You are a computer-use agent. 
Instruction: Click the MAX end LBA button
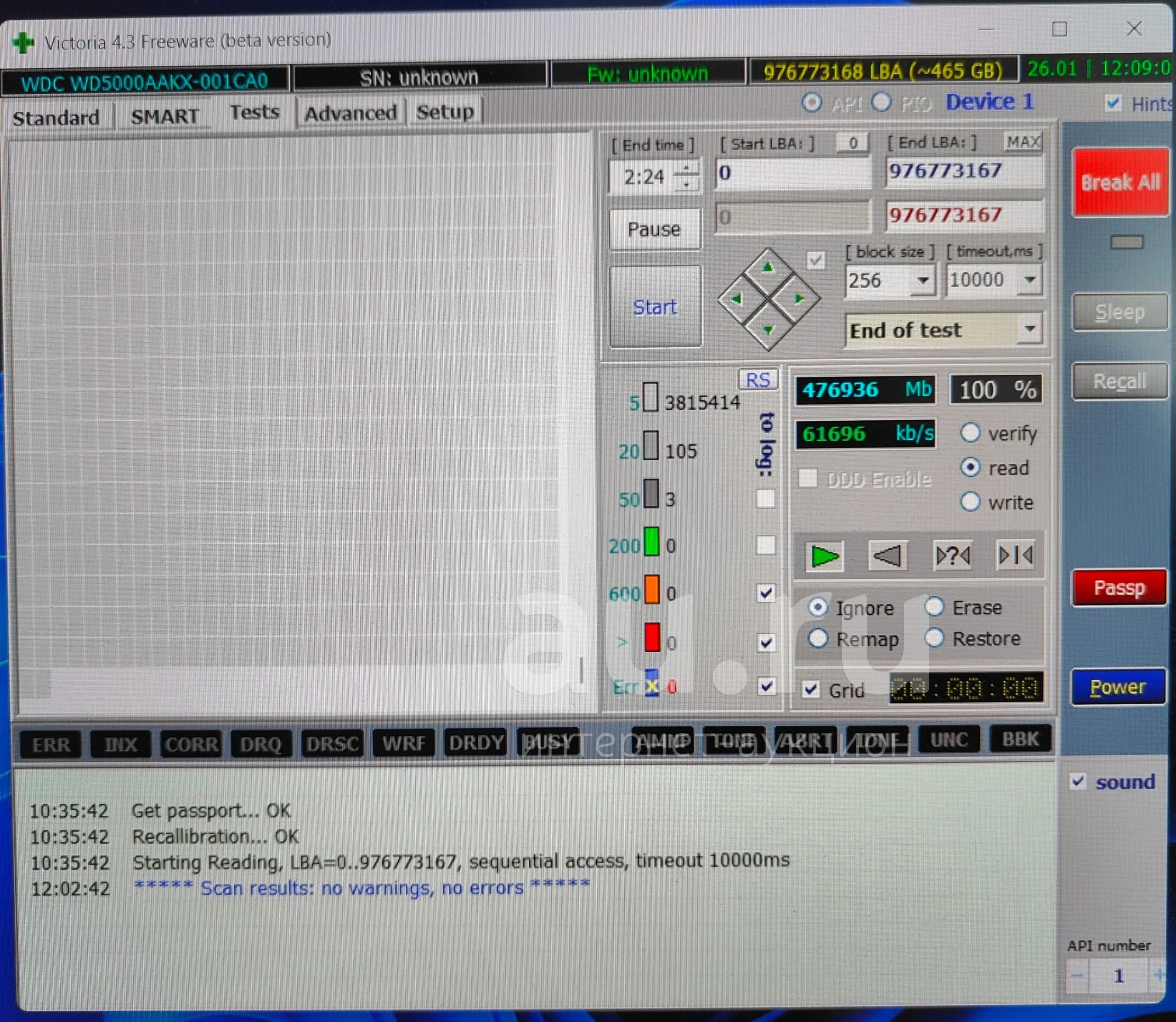[x=1024, y=141]
